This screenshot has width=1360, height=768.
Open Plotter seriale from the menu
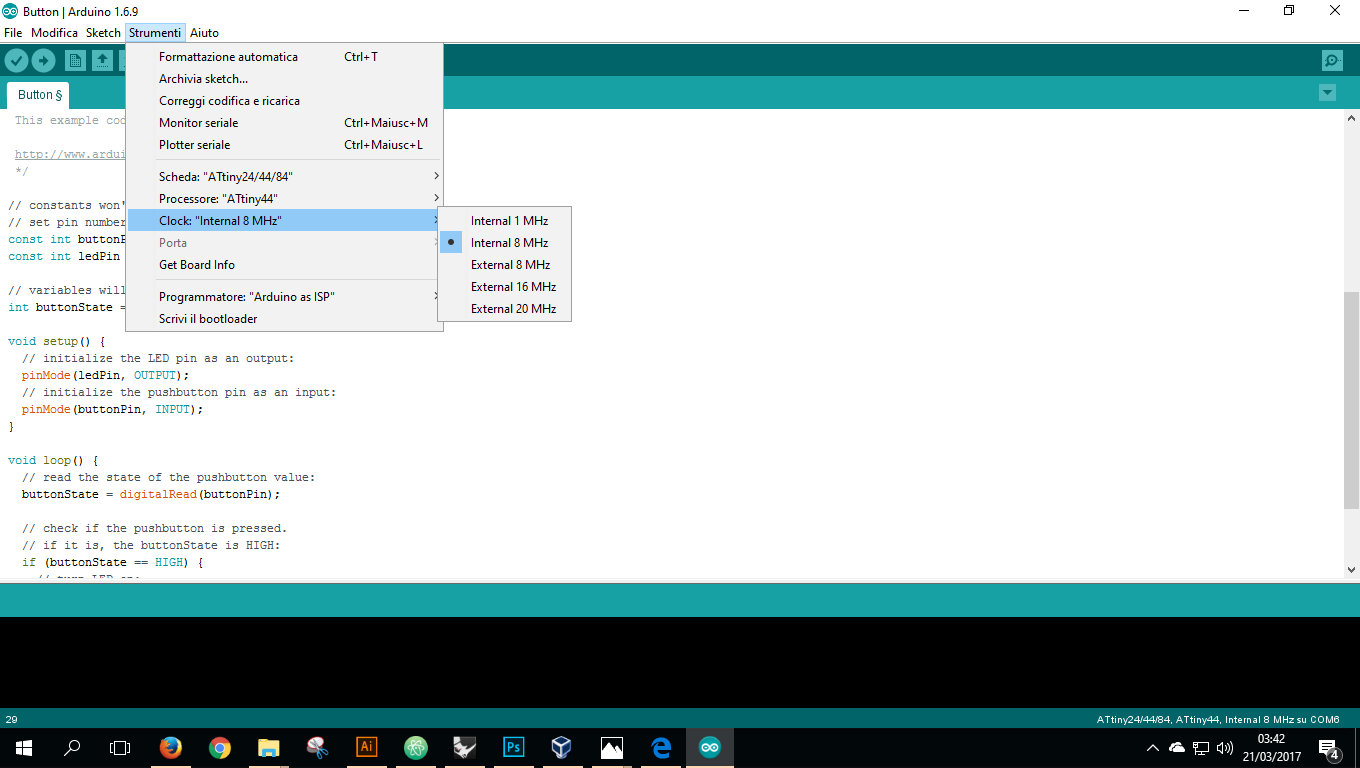(284, 145)
